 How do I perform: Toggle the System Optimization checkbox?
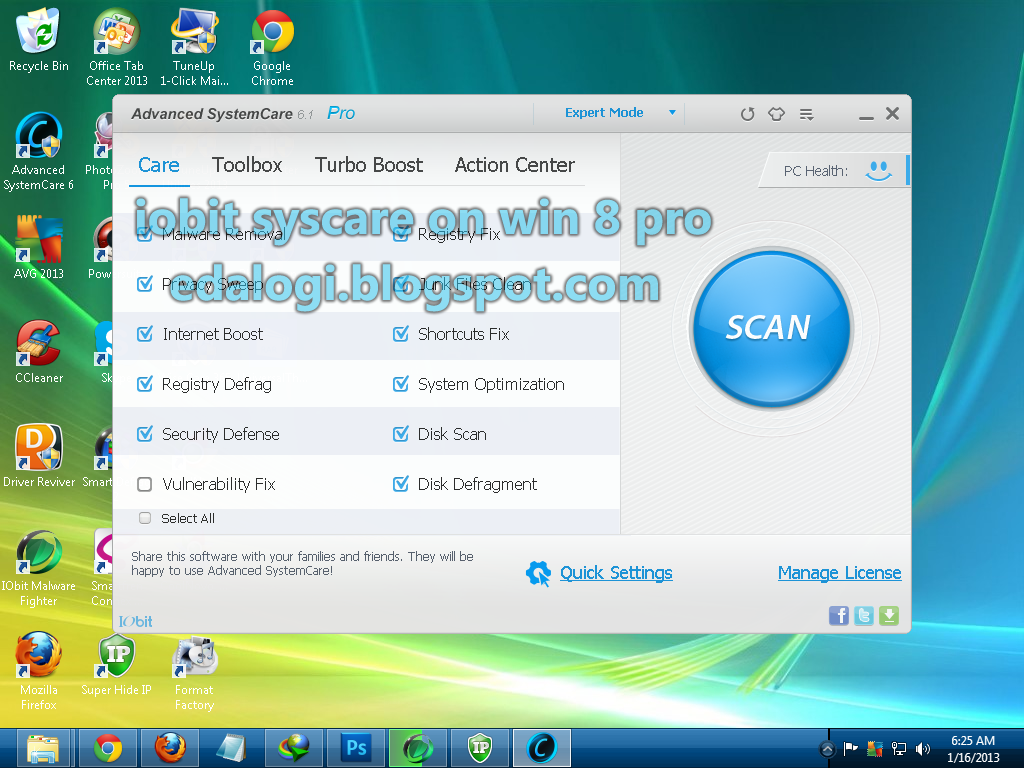[401, 384]
